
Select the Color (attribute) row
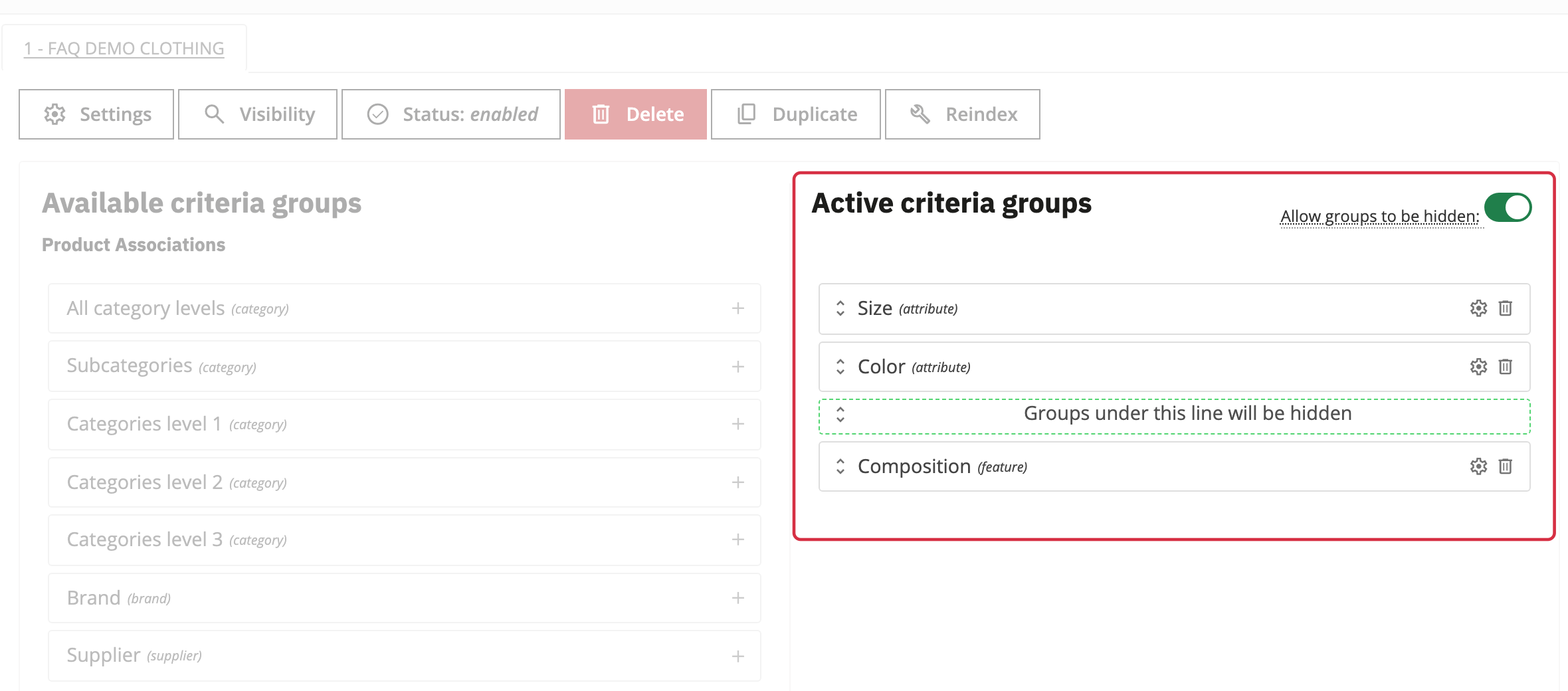pos(1175,367)
